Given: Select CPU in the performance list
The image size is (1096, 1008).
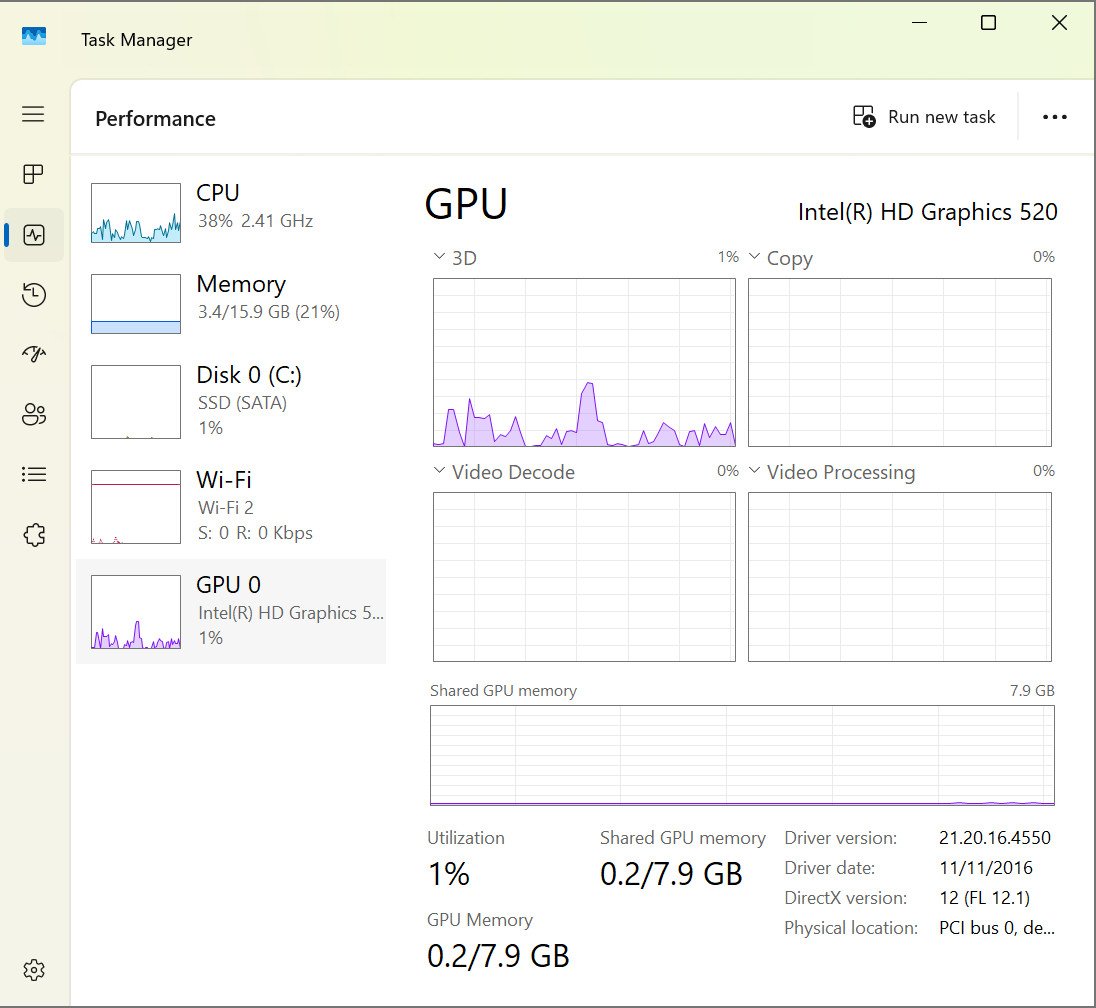Looking at the screenshot, I should (x=231, y=213).
